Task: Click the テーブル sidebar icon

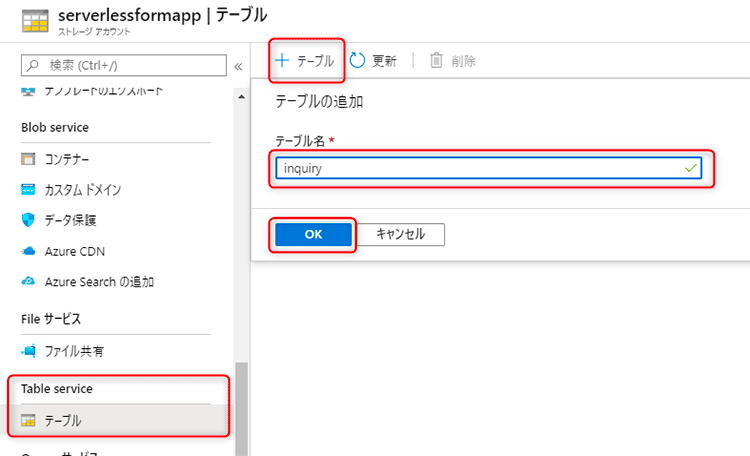Action: coord(28,421)
